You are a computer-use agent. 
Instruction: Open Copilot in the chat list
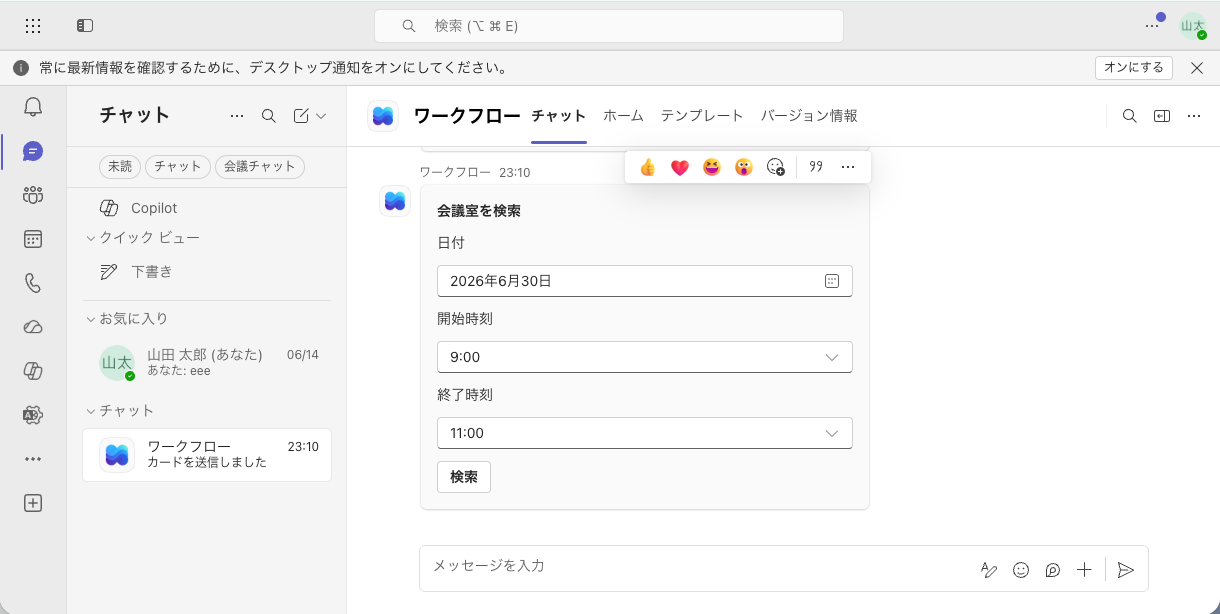point(207,208)
